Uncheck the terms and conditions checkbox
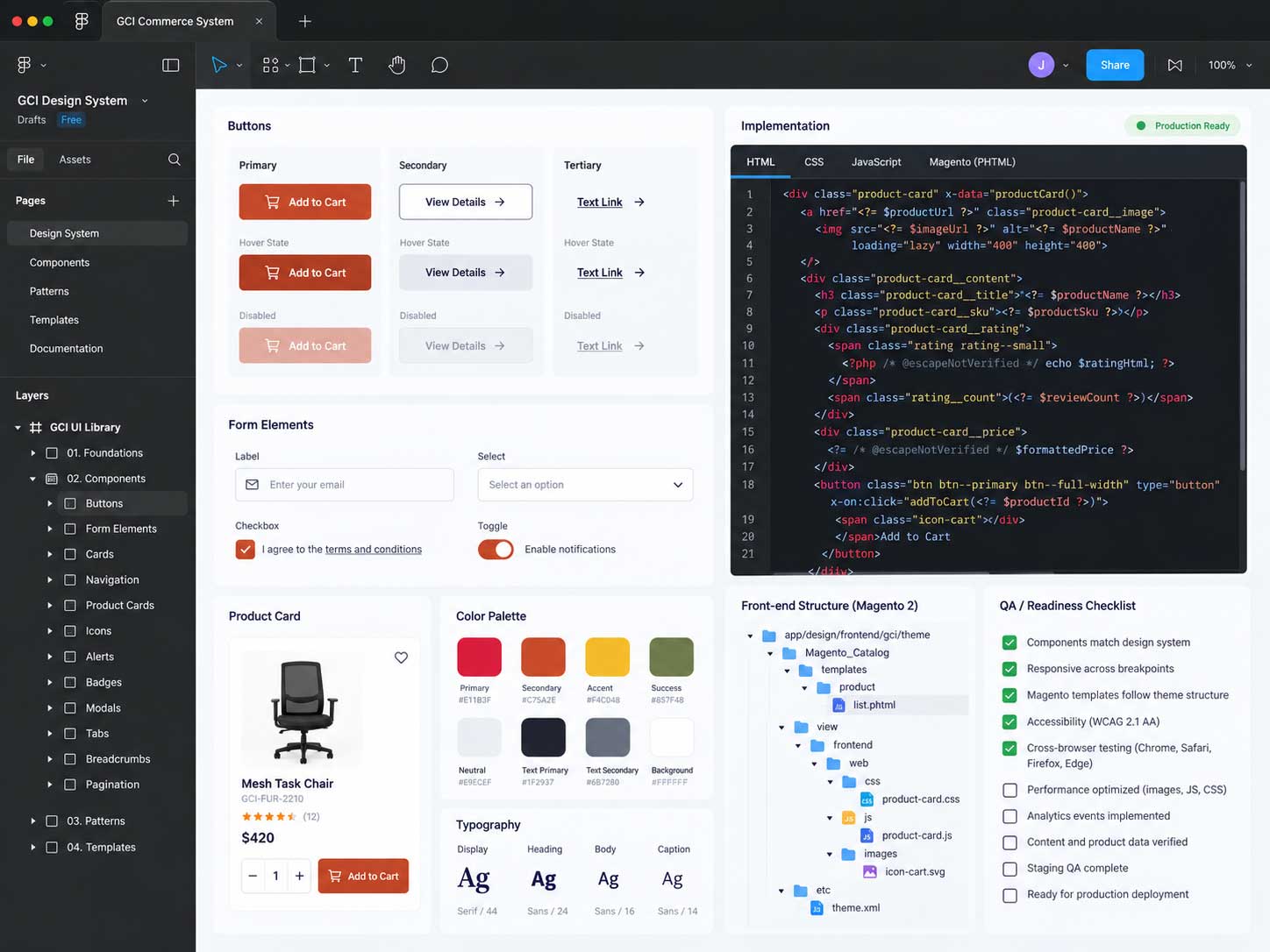 coord(245,550)
